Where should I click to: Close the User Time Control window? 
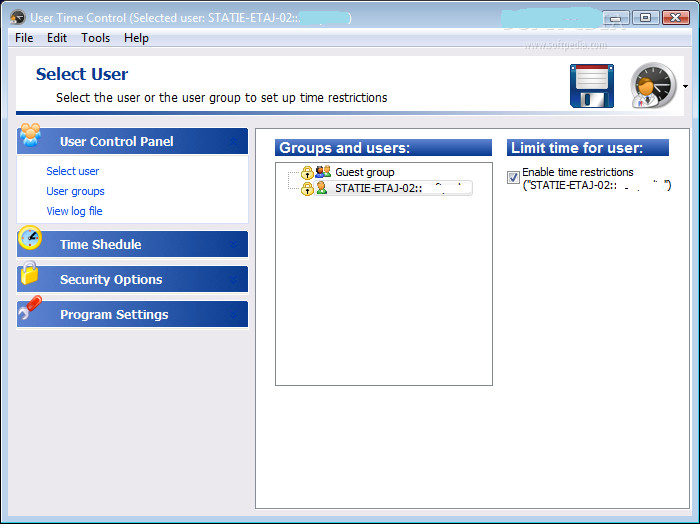[x=675, y=18]
